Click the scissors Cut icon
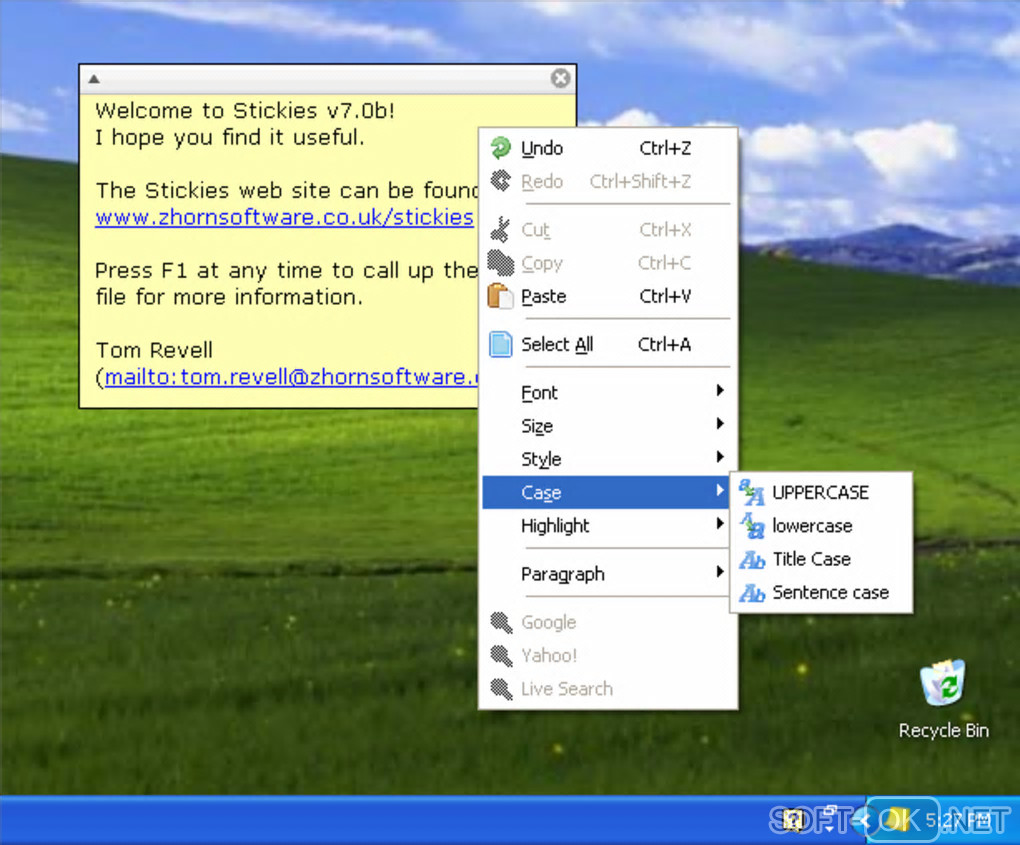 500,230
